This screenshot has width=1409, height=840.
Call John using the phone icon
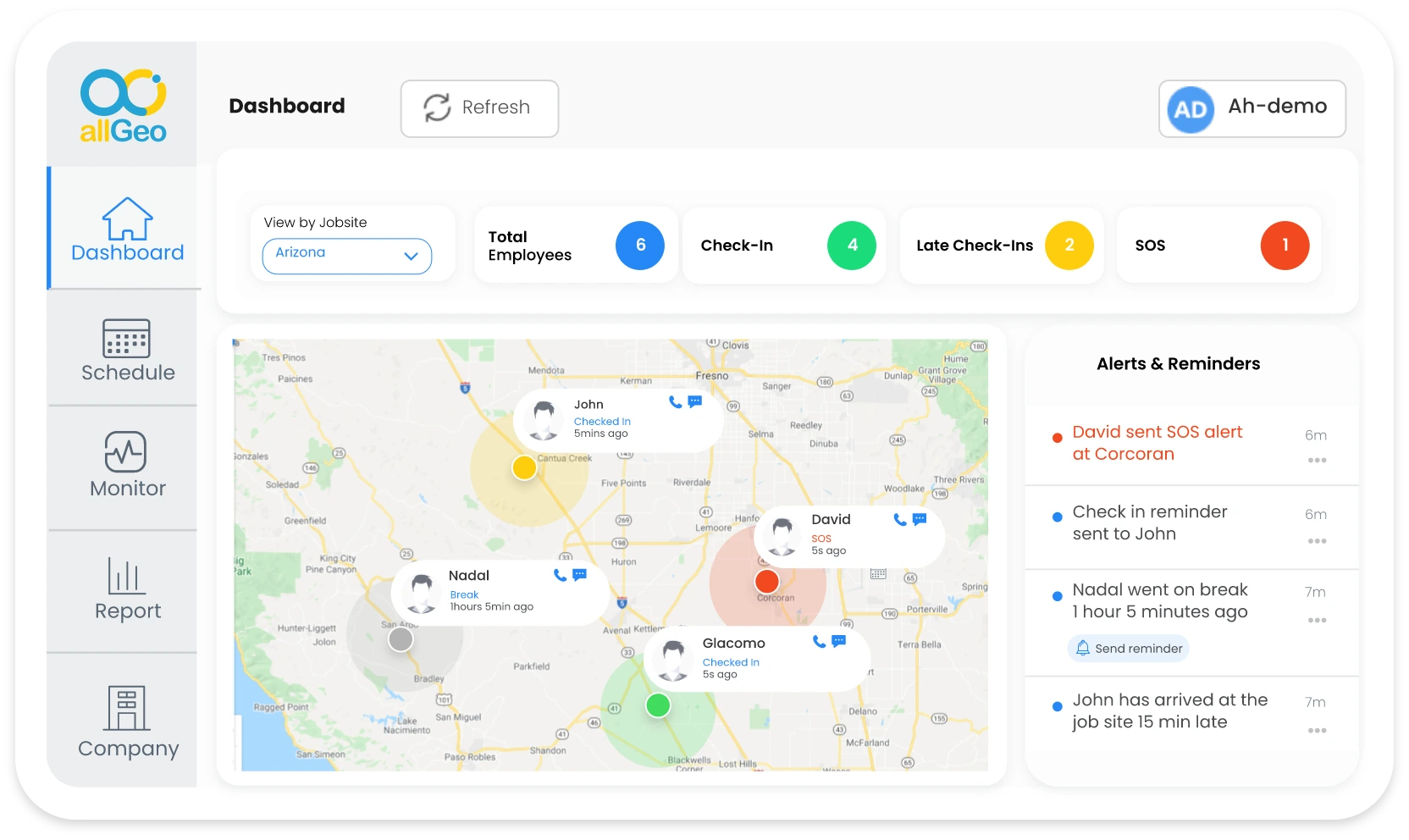pyautogui.click(x=674, y=404)
